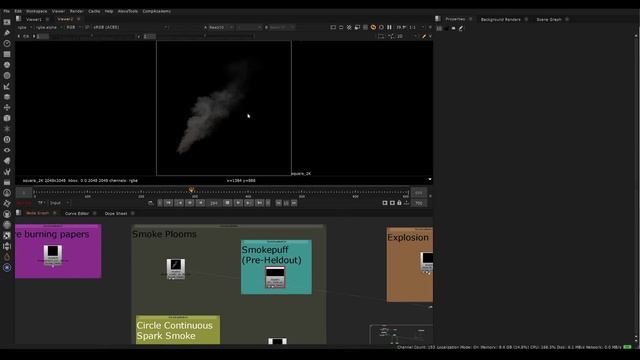
Task: Open the Time nodes clock icon
Action: click(7, 43)
